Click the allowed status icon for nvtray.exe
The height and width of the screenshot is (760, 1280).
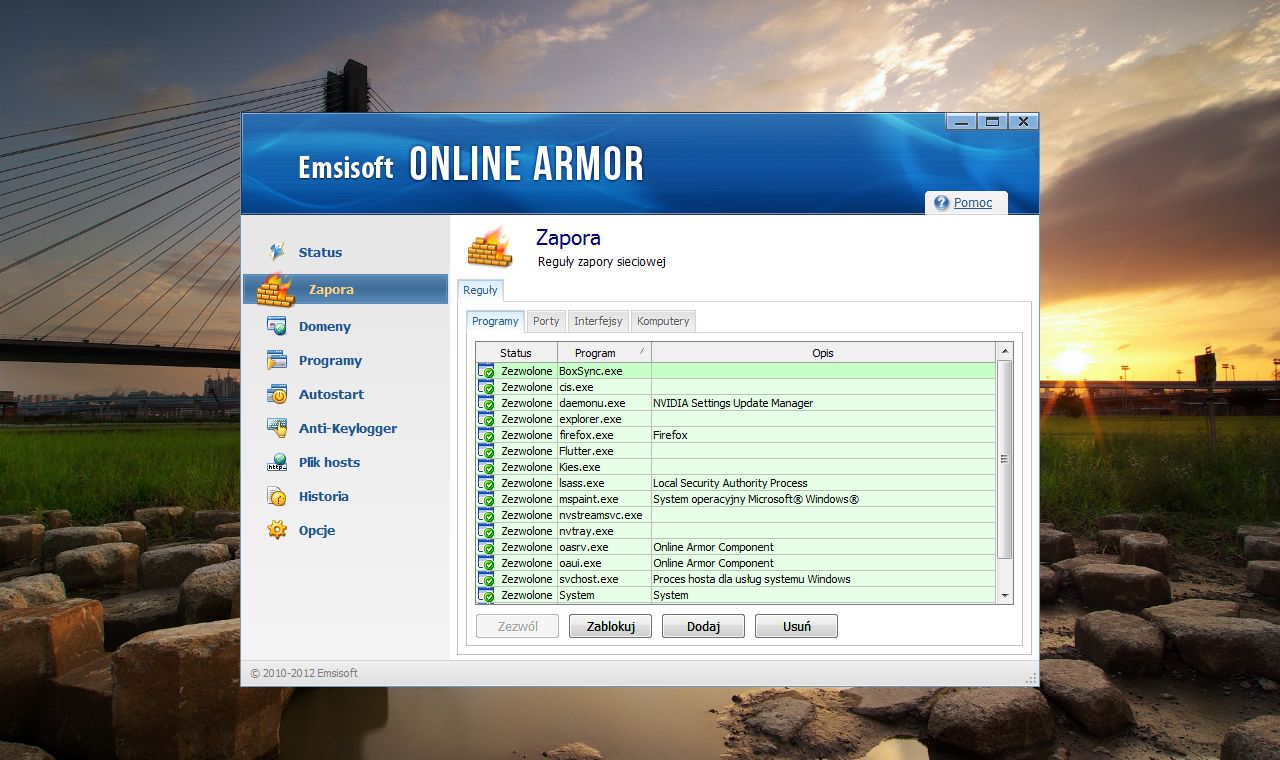[x=487, y=531]
